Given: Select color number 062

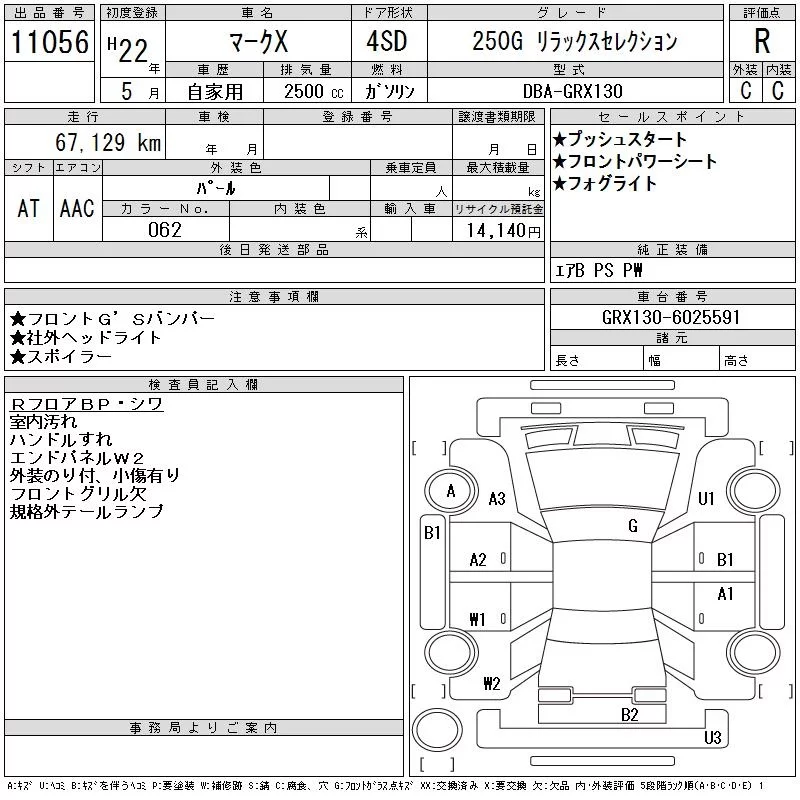Looking at the screenshot, I should [x=165, y=230].
